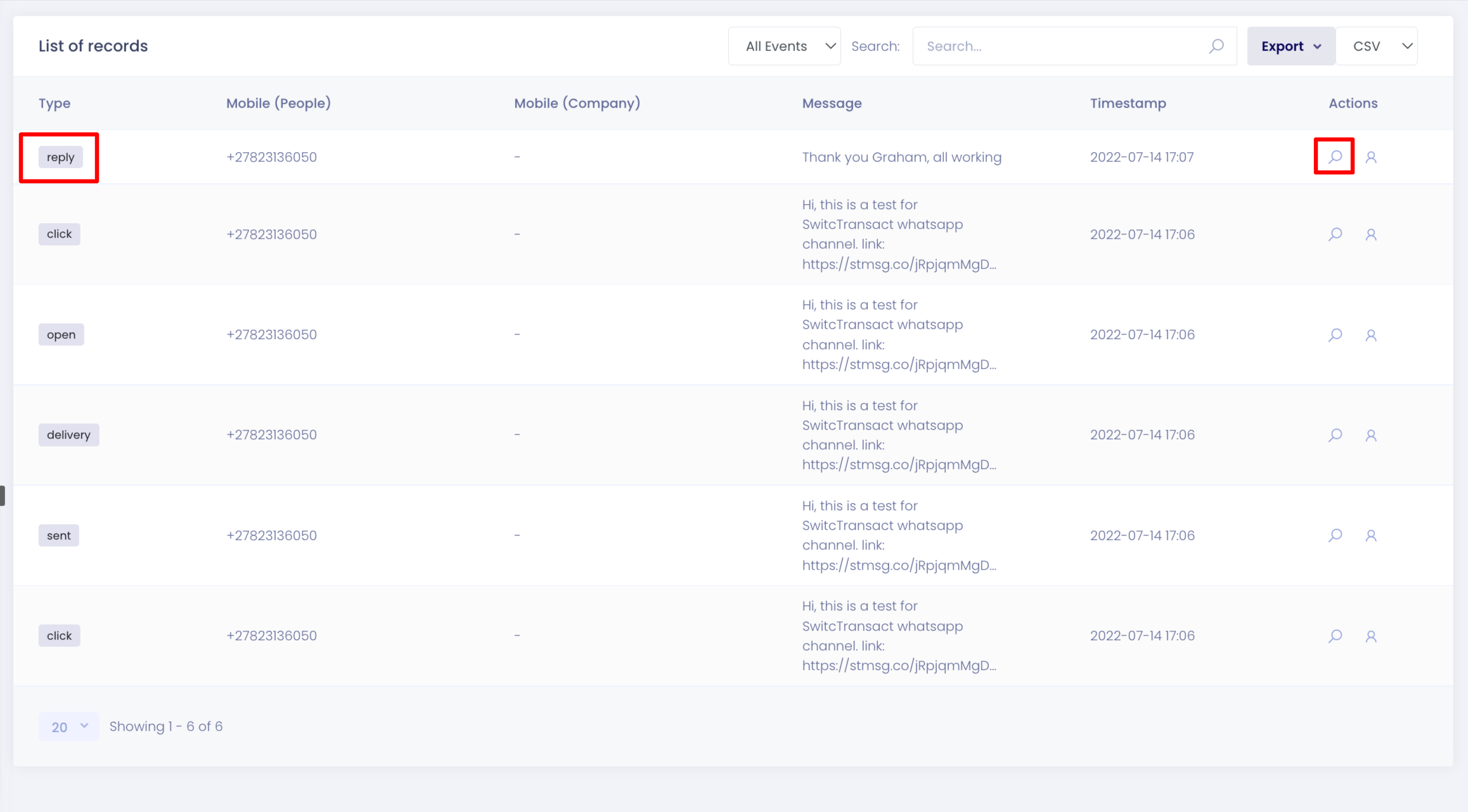Sort by the Timestamp column header
This screenshot has width=1468, height=812.
[x=1128, y=103]
